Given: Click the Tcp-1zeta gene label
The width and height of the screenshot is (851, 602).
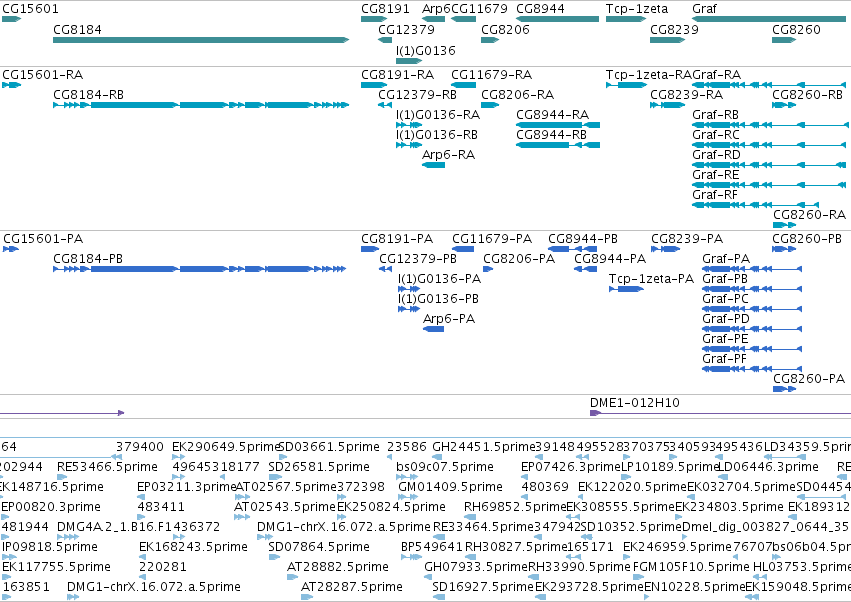Looking at the screenshot, I should pyautogui.click(x=637, y=9).
